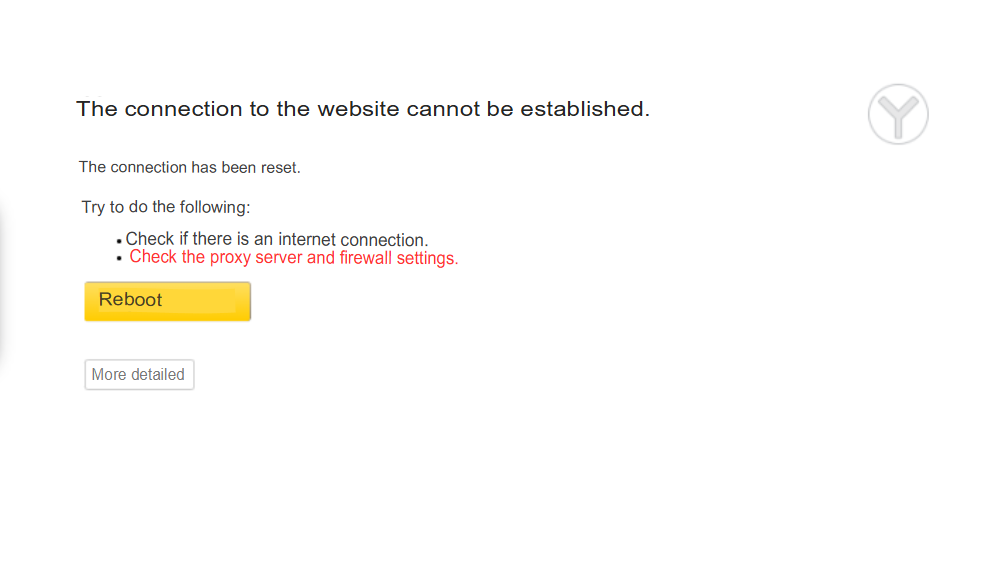1002x562 pixels.
Task: Click the 'Try to do the following:' text
Action: [166, 207]
